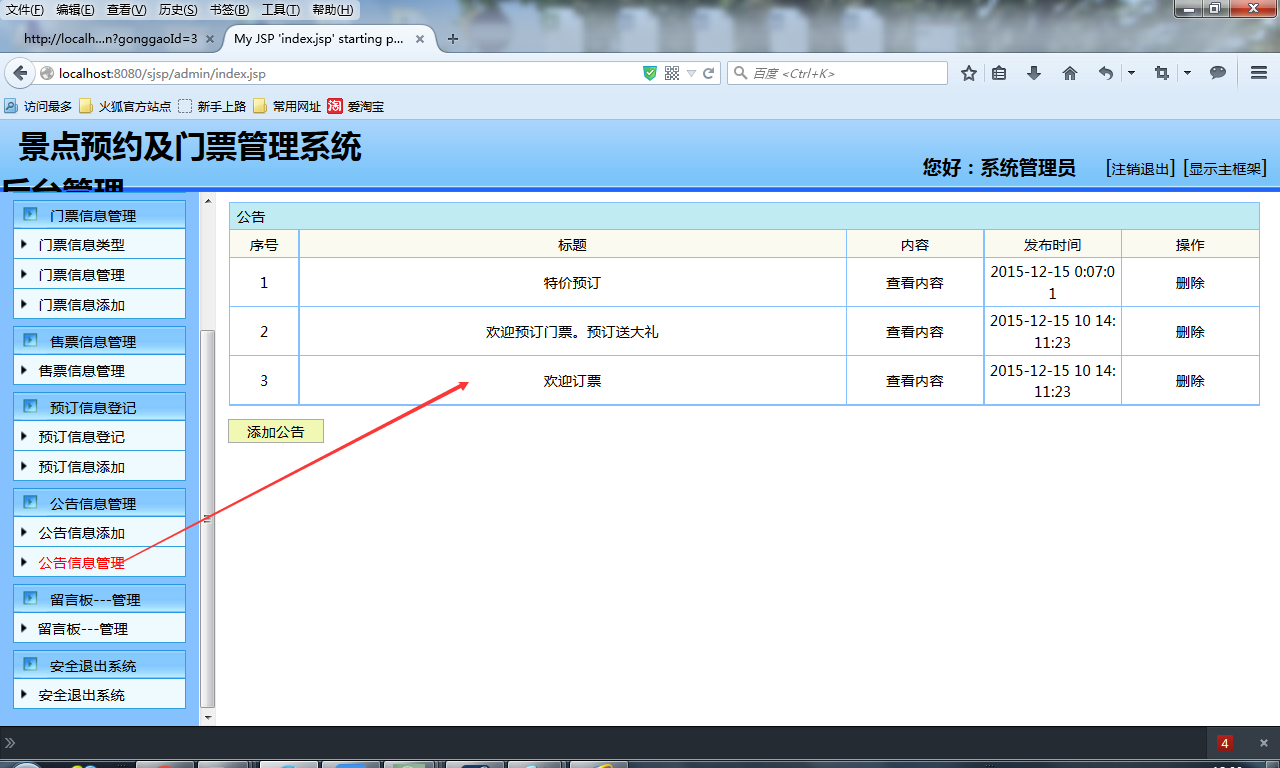Viewport: 1280px width, 768px height.
Task: Close the bottom bar with the x icon
Action: (1264, 743)
